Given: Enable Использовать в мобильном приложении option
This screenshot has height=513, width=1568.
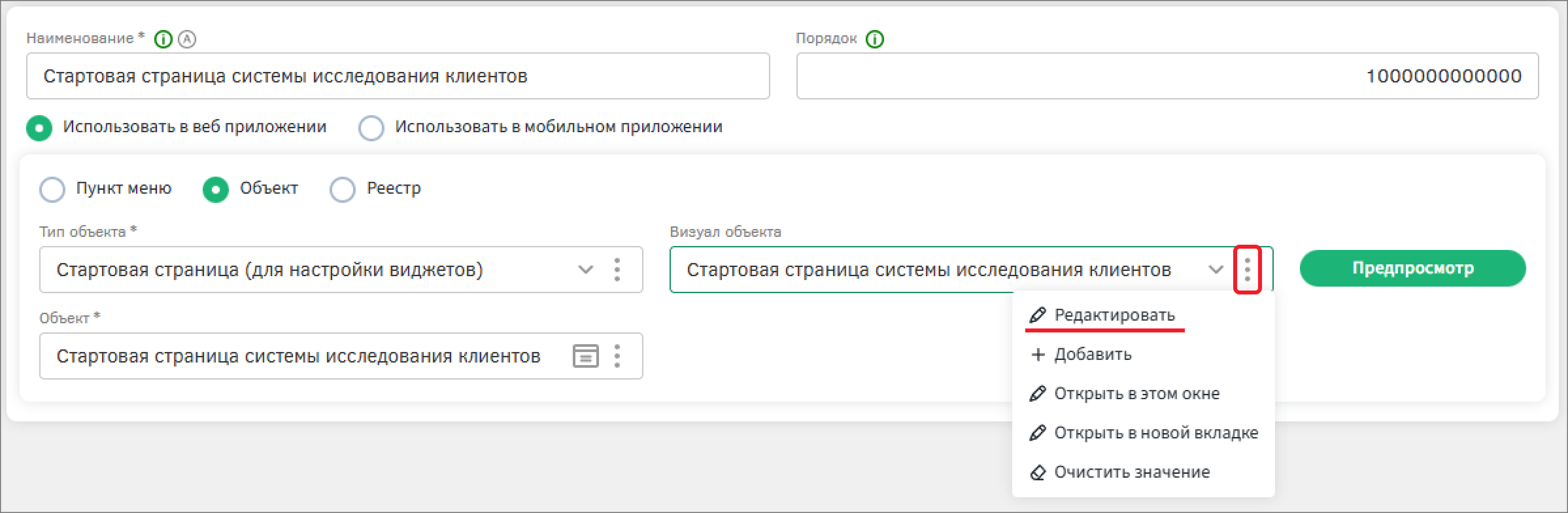Looking at the screenshot, I should pyautogui.click(x=371, y=128).
